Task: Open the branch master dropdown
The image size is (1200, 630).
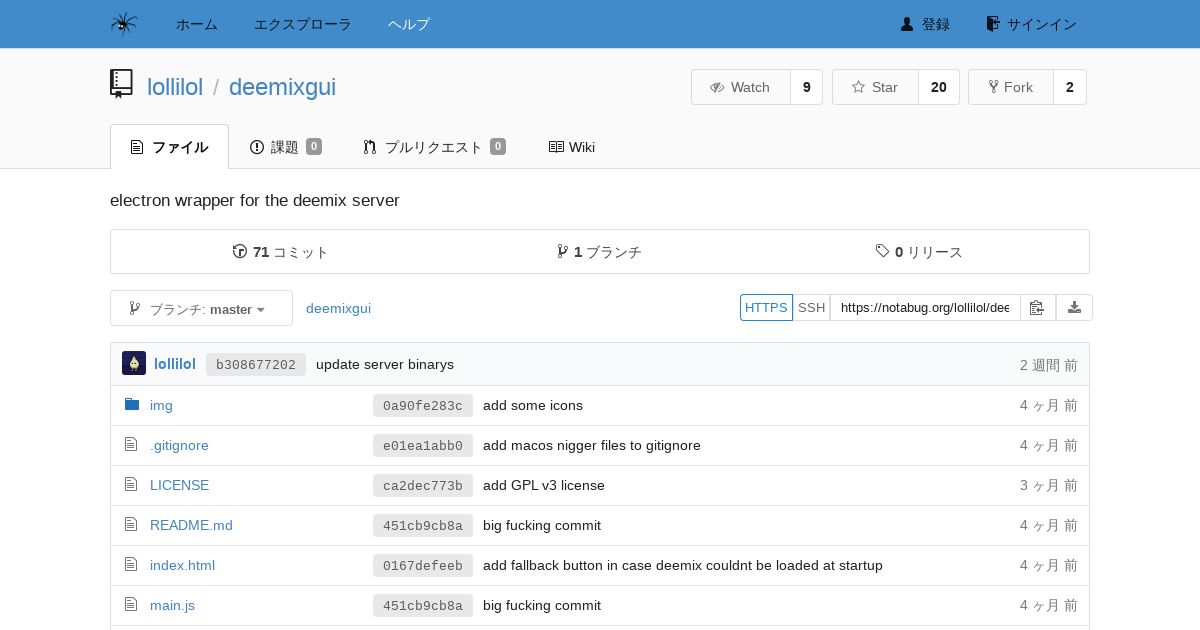Action: pos(201,308)
